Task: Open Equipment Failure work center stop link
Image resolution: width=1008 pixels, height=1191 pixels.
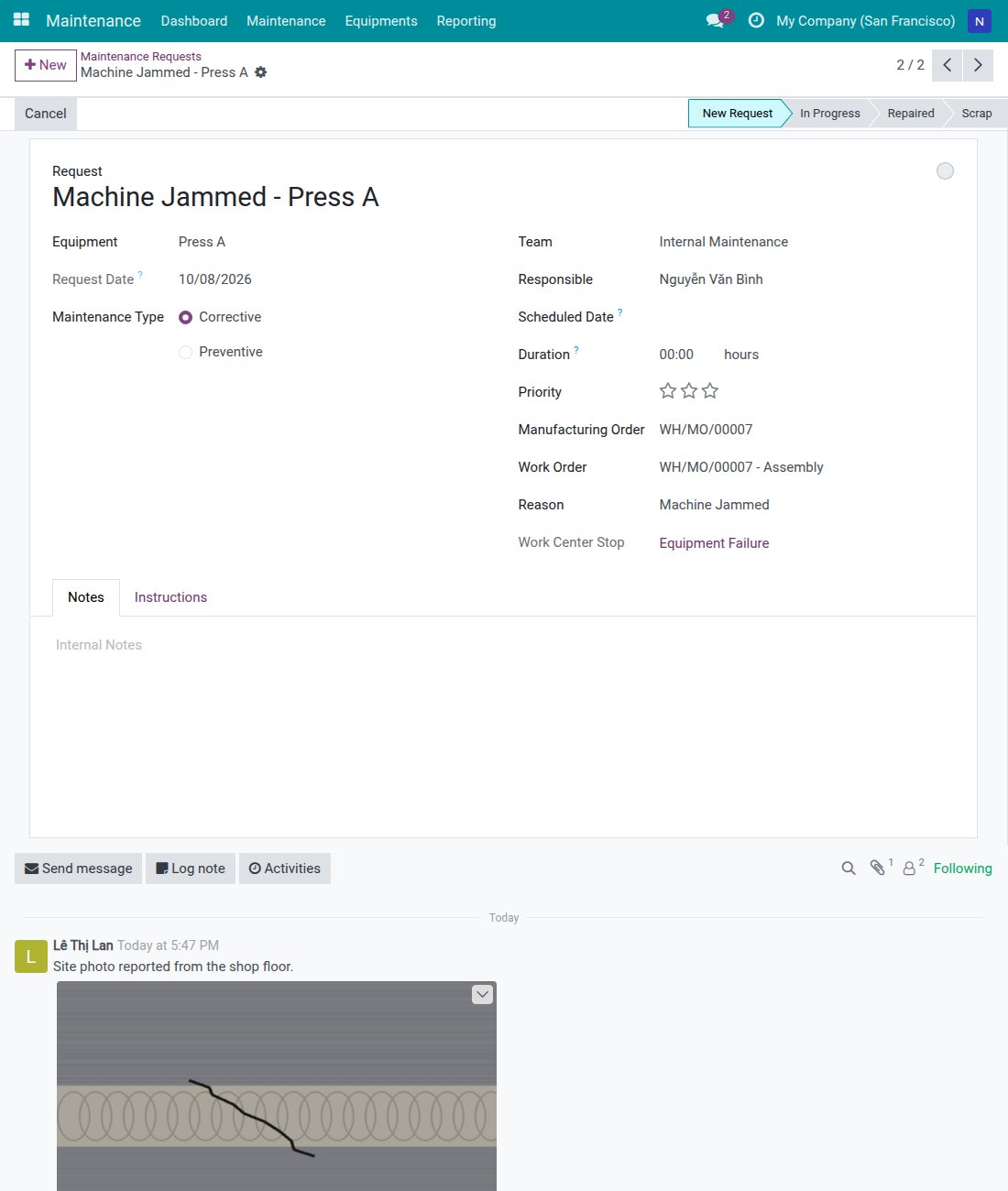Action: (714, 543)
